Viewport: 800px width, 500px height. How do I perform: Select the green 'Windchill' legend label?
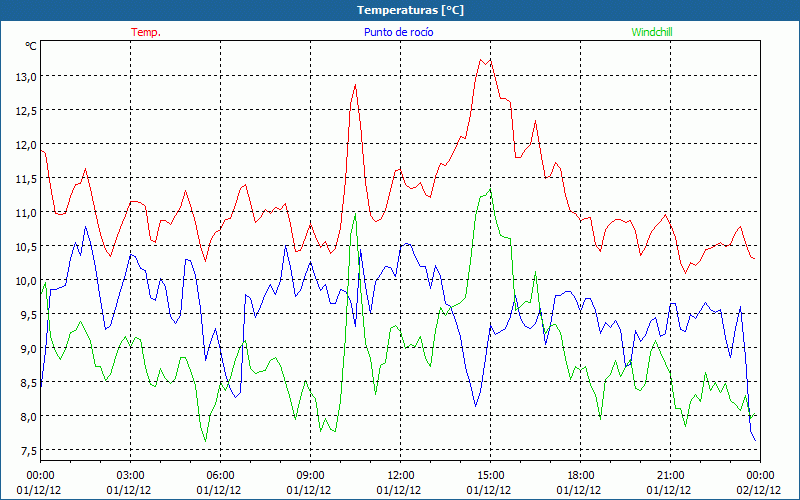click(652, 32)
